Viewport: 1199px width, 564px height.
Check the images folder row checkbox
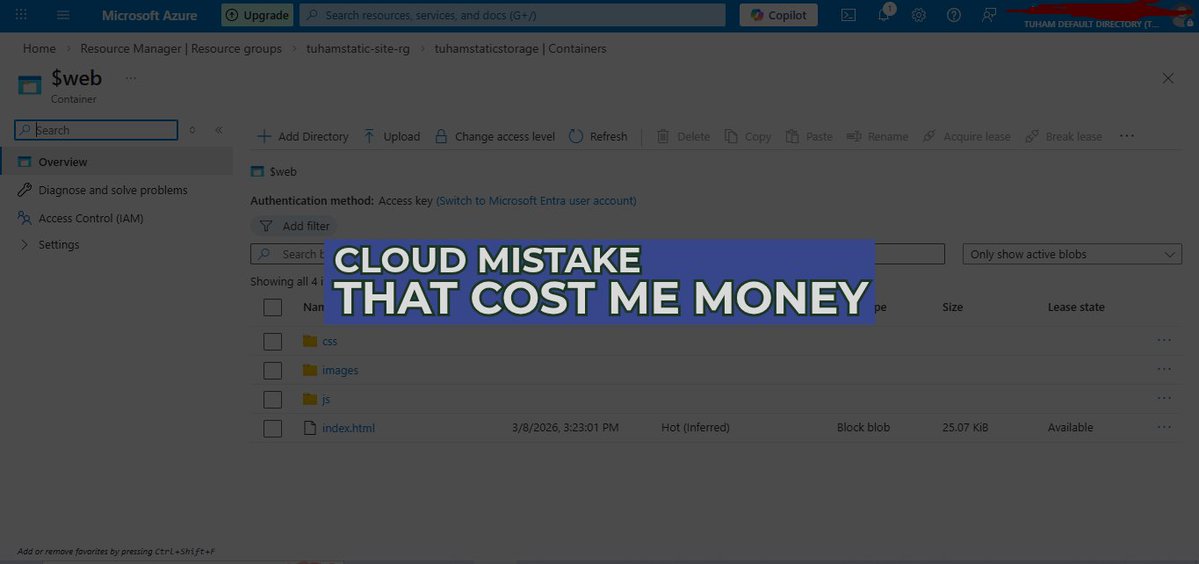tap(272, 371)
